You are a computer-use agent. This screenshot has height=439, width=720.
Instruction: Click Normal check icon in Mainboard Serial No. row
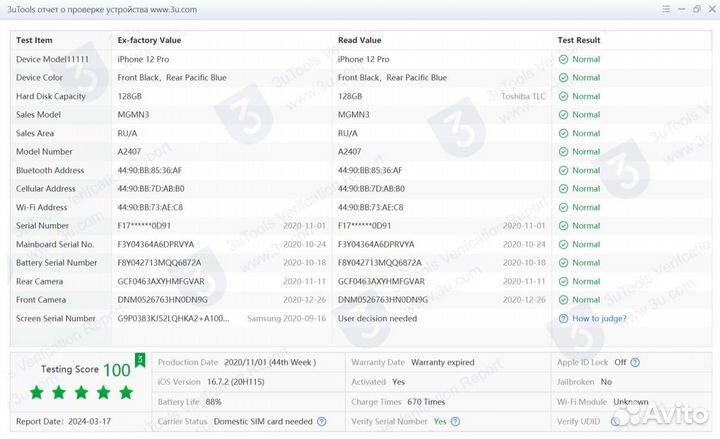[x=563, y=244]
